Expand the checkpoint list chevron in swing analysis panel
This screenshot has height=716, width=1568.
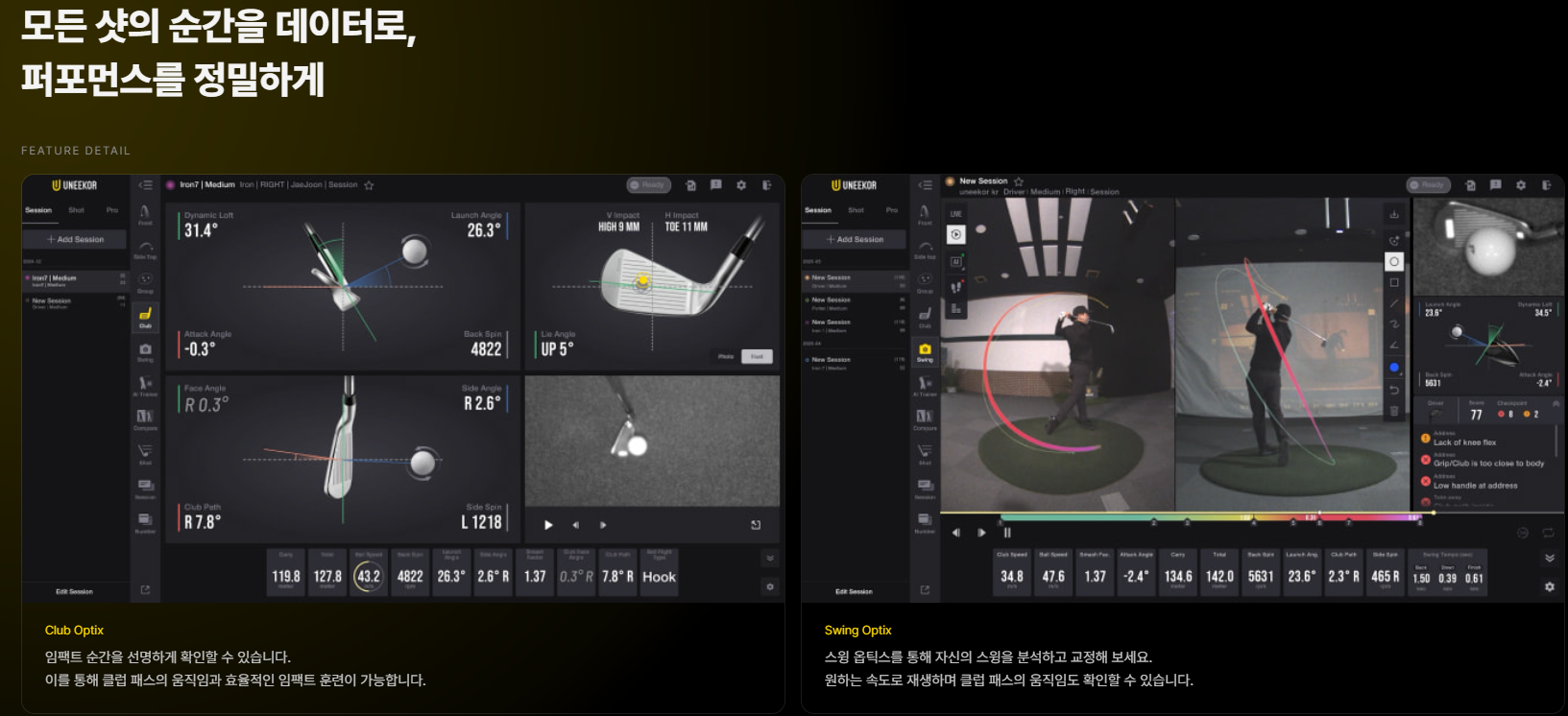click(1555, 404)
